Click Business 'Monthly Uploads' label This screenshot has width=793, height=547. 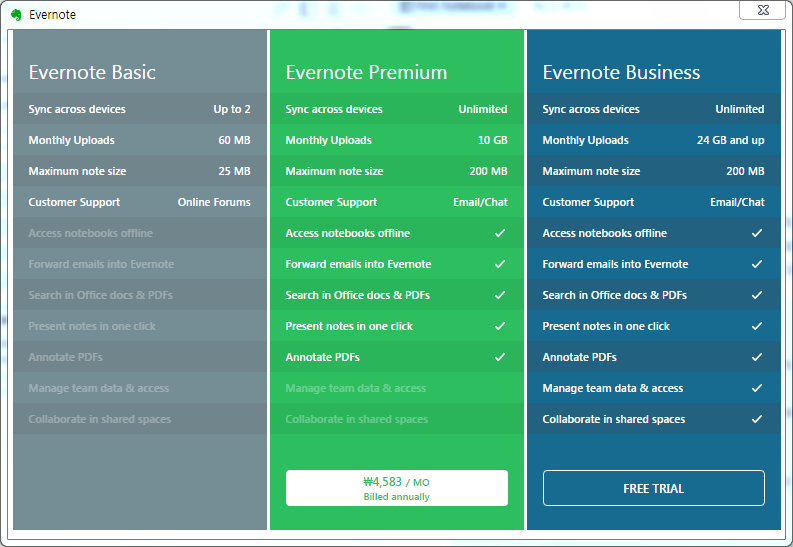pyautogui.click(x=585, y=140)
